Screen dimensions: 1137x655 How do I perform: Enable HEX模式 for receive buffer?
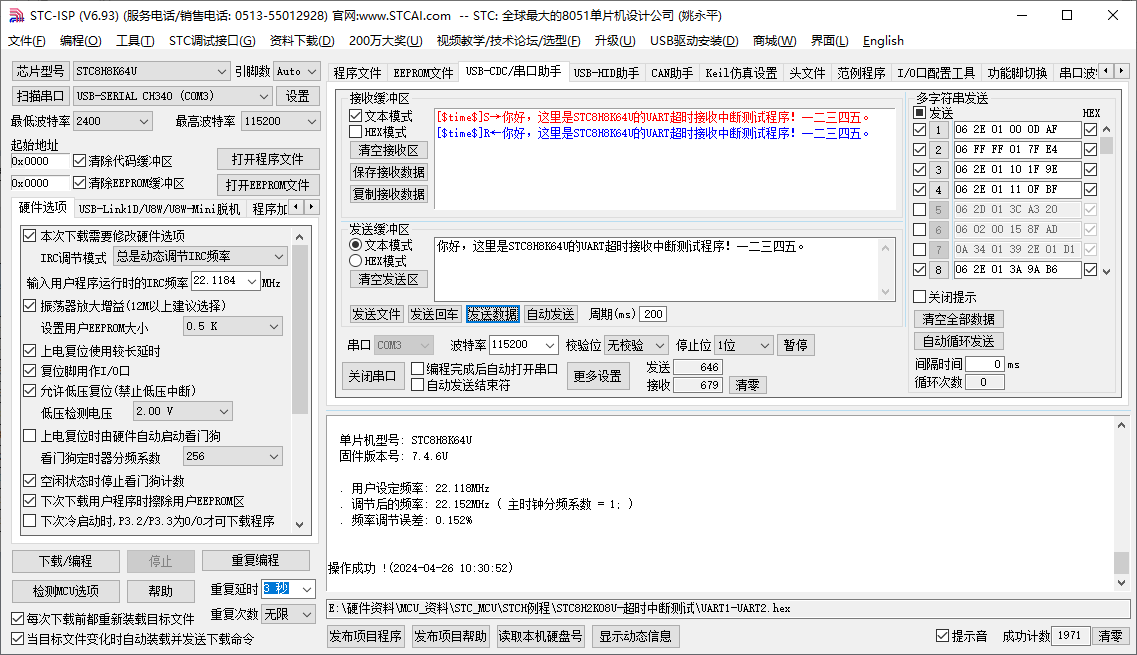point(355,131)
